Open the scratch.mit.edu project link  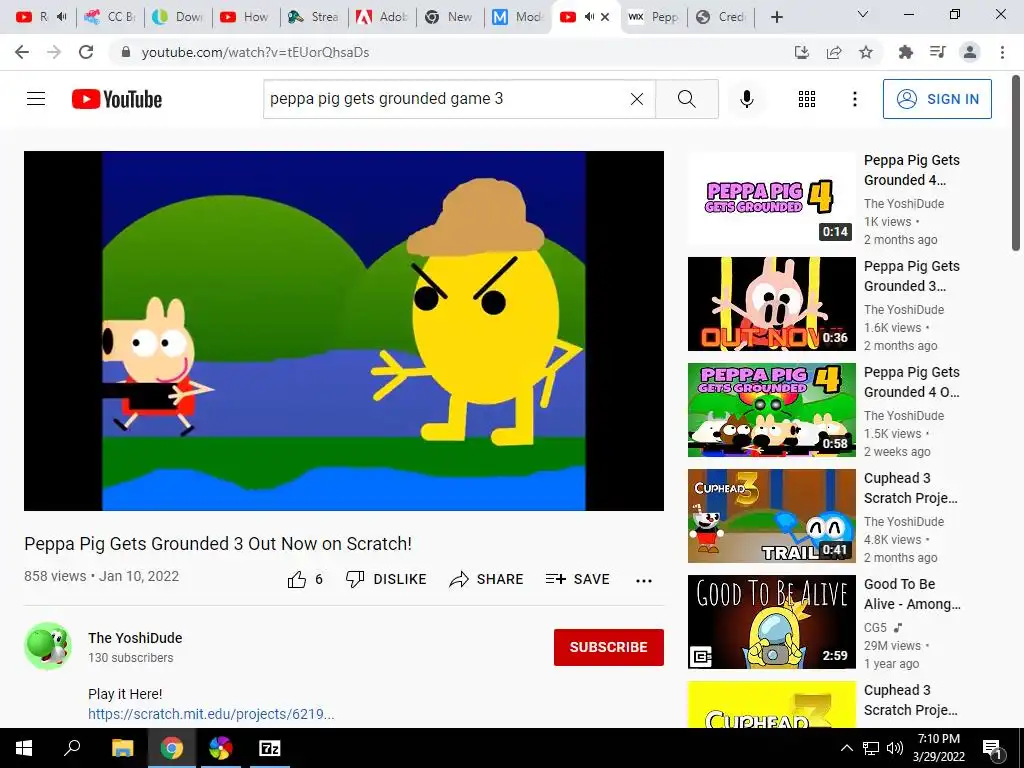click(211, 714)
